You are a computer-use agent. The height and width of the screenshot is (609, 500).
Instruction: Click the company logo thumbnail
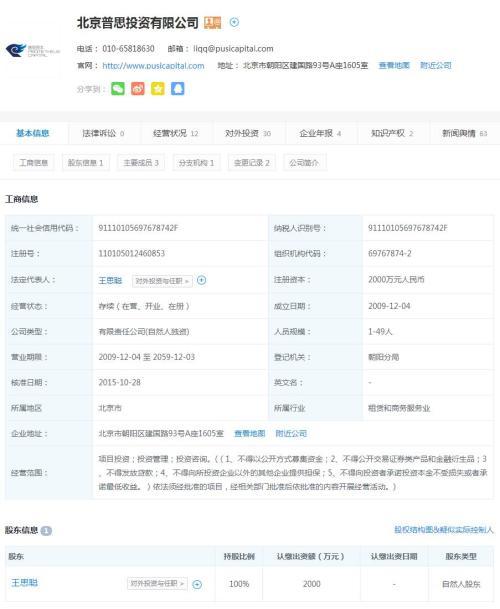[x=33, y=50]
